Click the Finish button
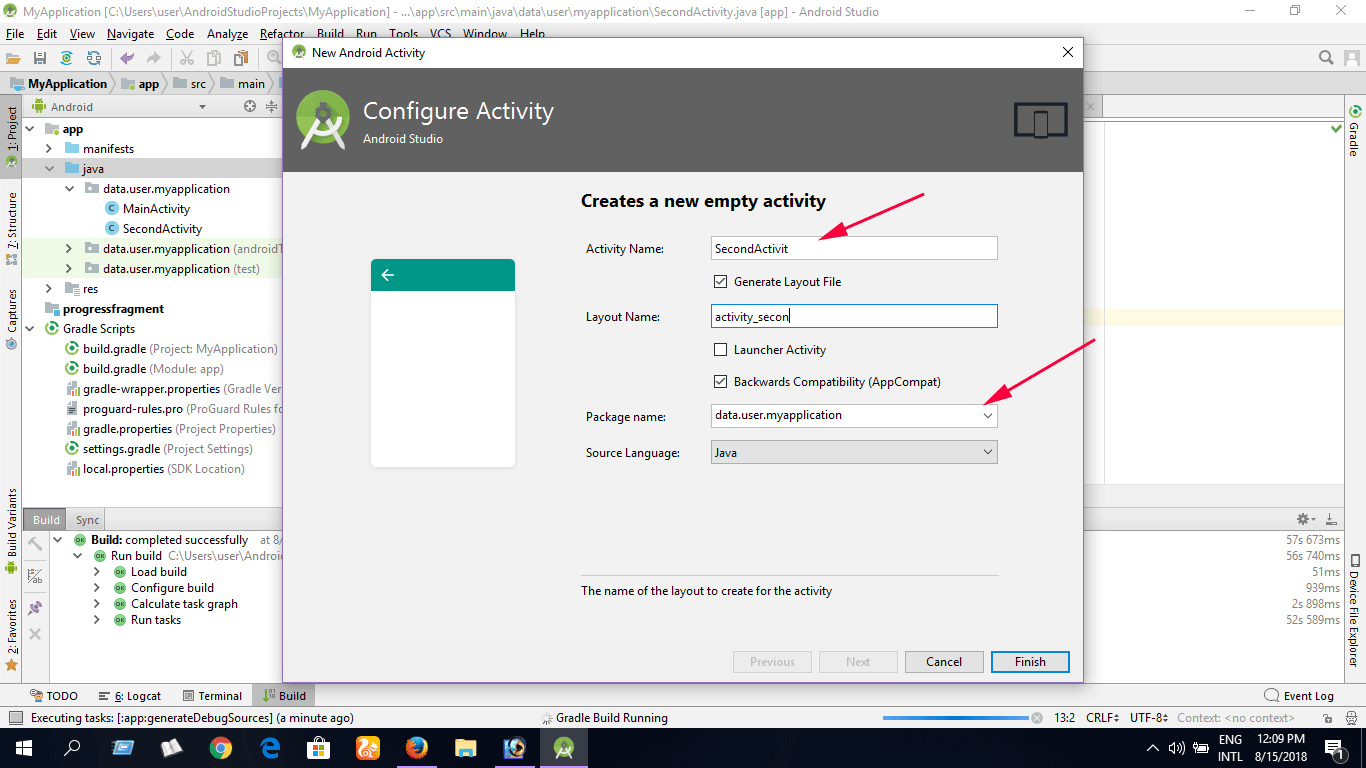Image resolution: width=1366 pixels, height=768 pixels. 1030,662
